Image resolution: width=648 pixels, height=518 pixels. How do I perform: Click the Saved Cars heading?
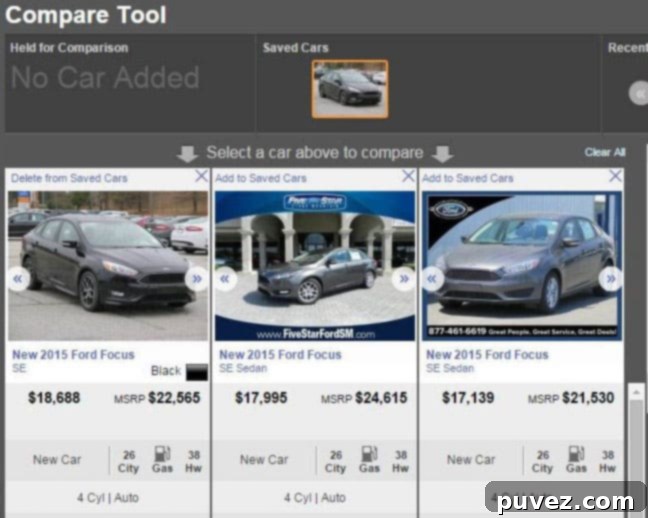(x=296, y=48)
